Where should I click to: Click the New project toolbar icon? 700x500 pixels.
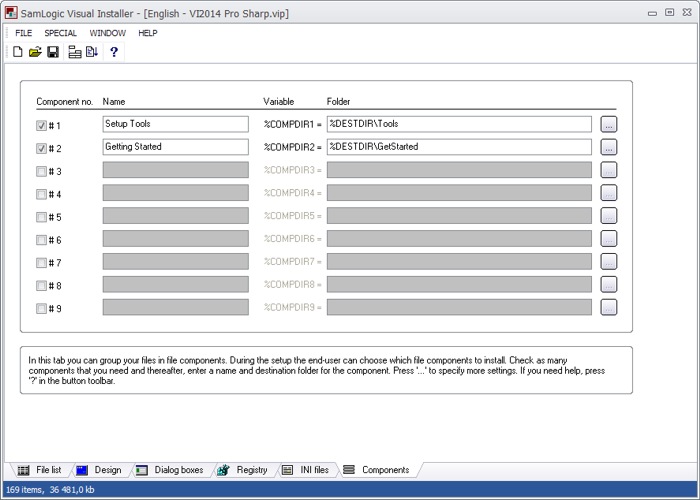(x=17, y=52)
